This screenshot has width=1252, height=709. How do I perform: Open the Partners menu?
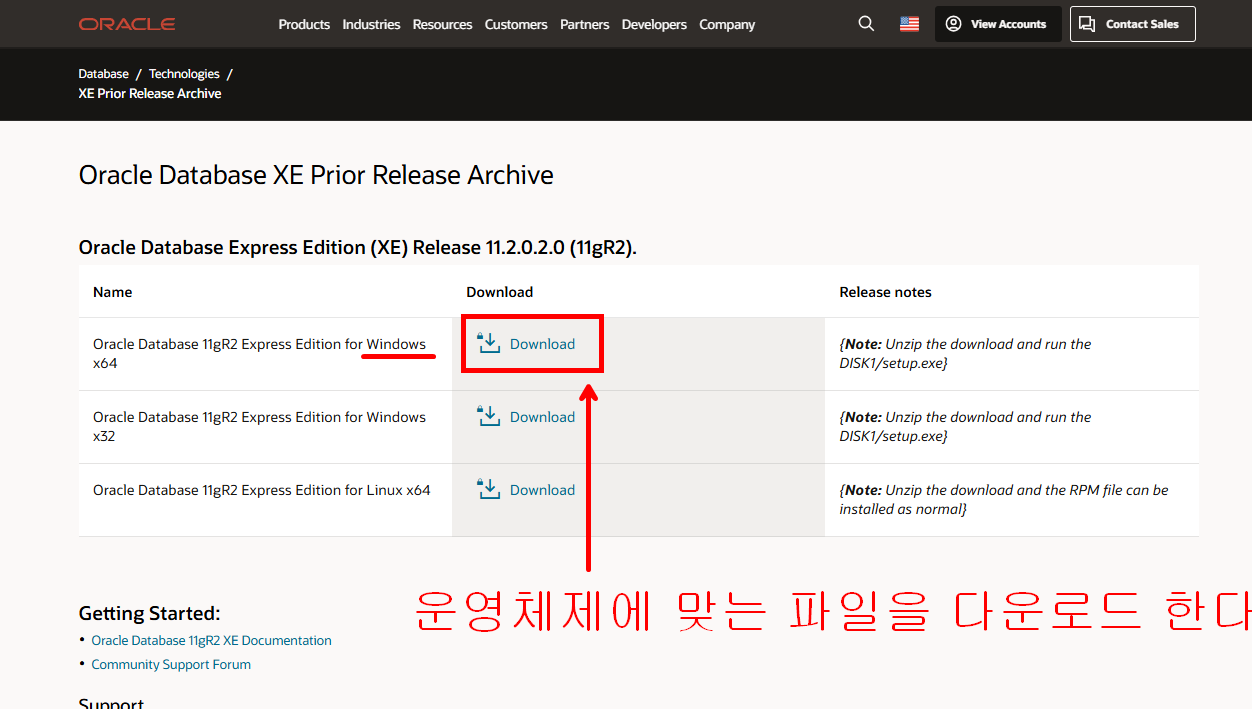point(584,24)
